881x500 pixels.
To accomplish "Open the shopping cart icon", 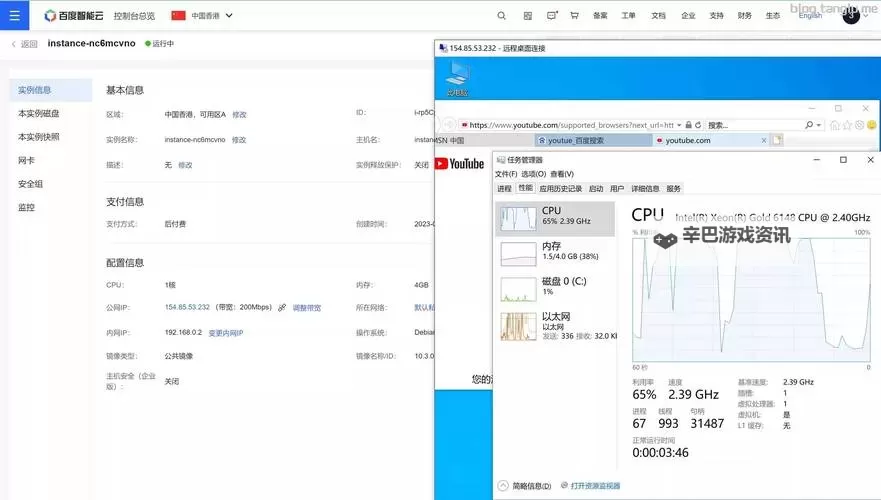I will point(574,16).
